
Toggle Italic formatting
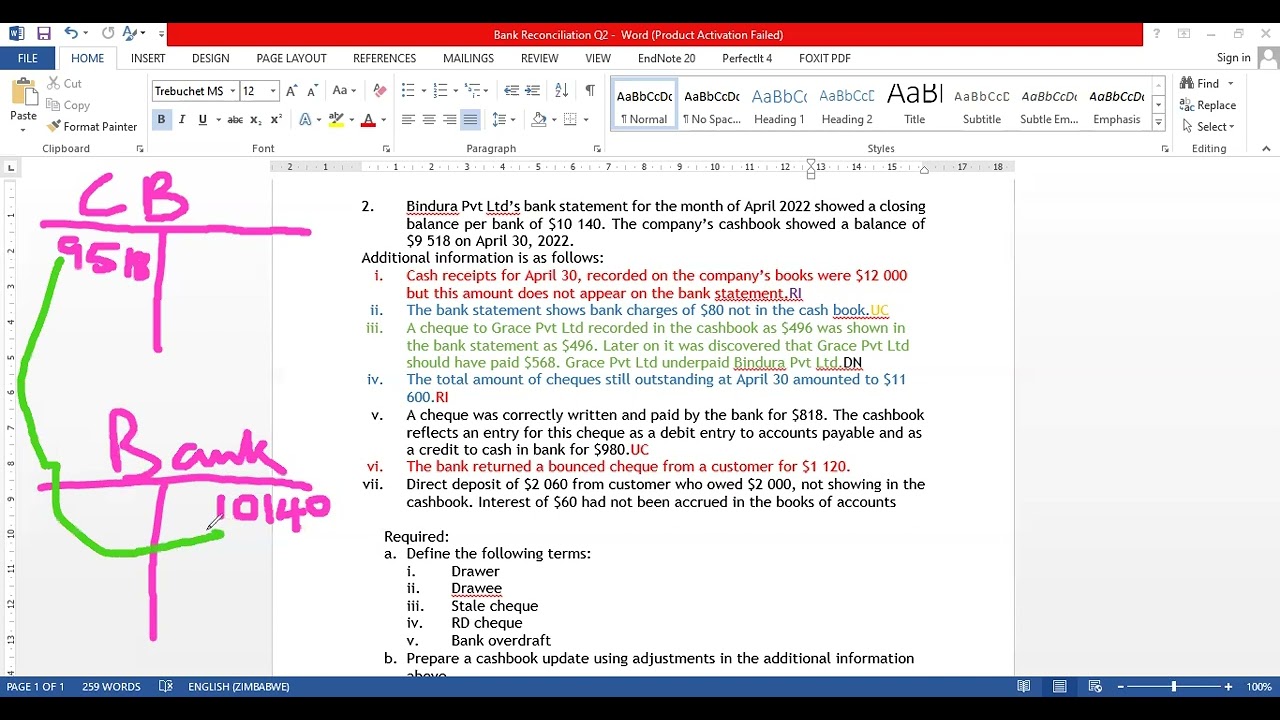tap(182, 120)
